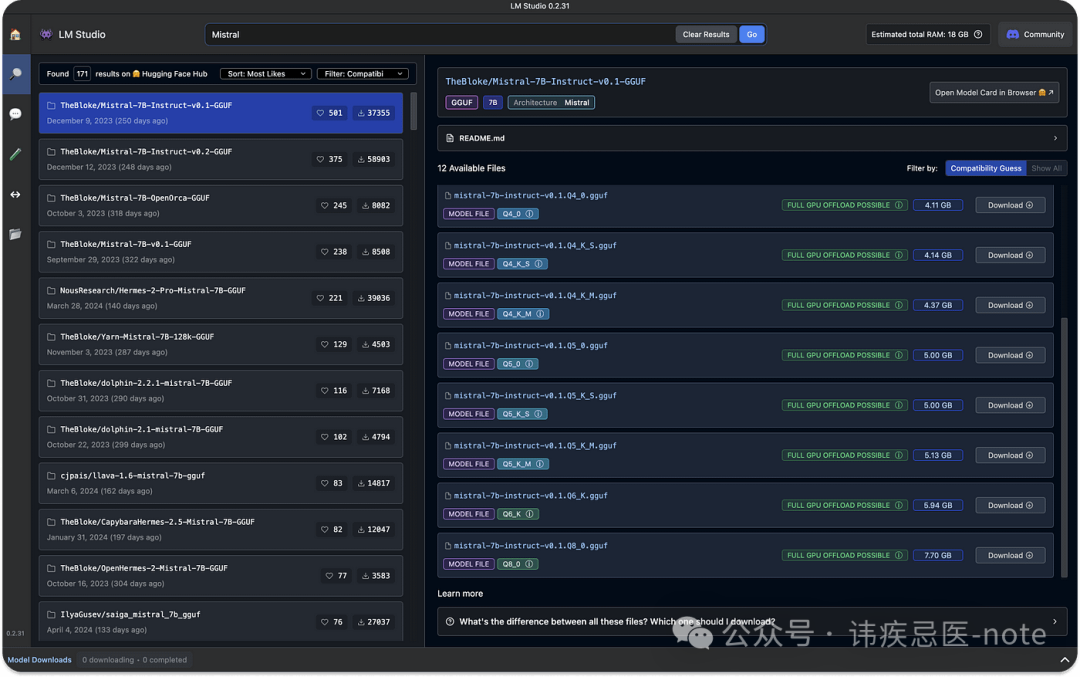Open the AI Chat bubble sidebar icon
1080x677 pixels.
pyautogui.click(x=15, y=114)
